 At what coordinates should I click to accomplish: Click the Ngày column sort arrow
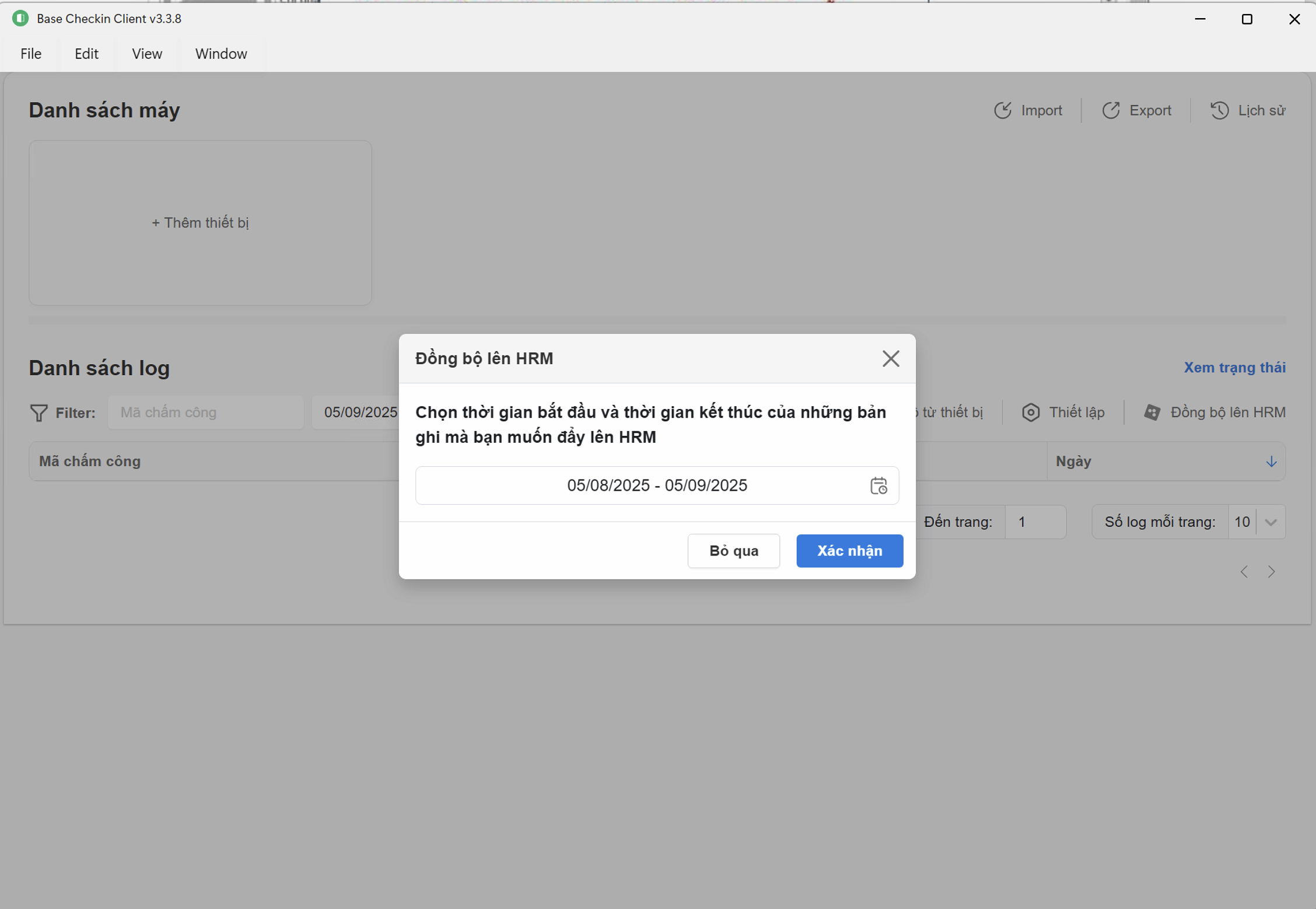click(1271, 462)
